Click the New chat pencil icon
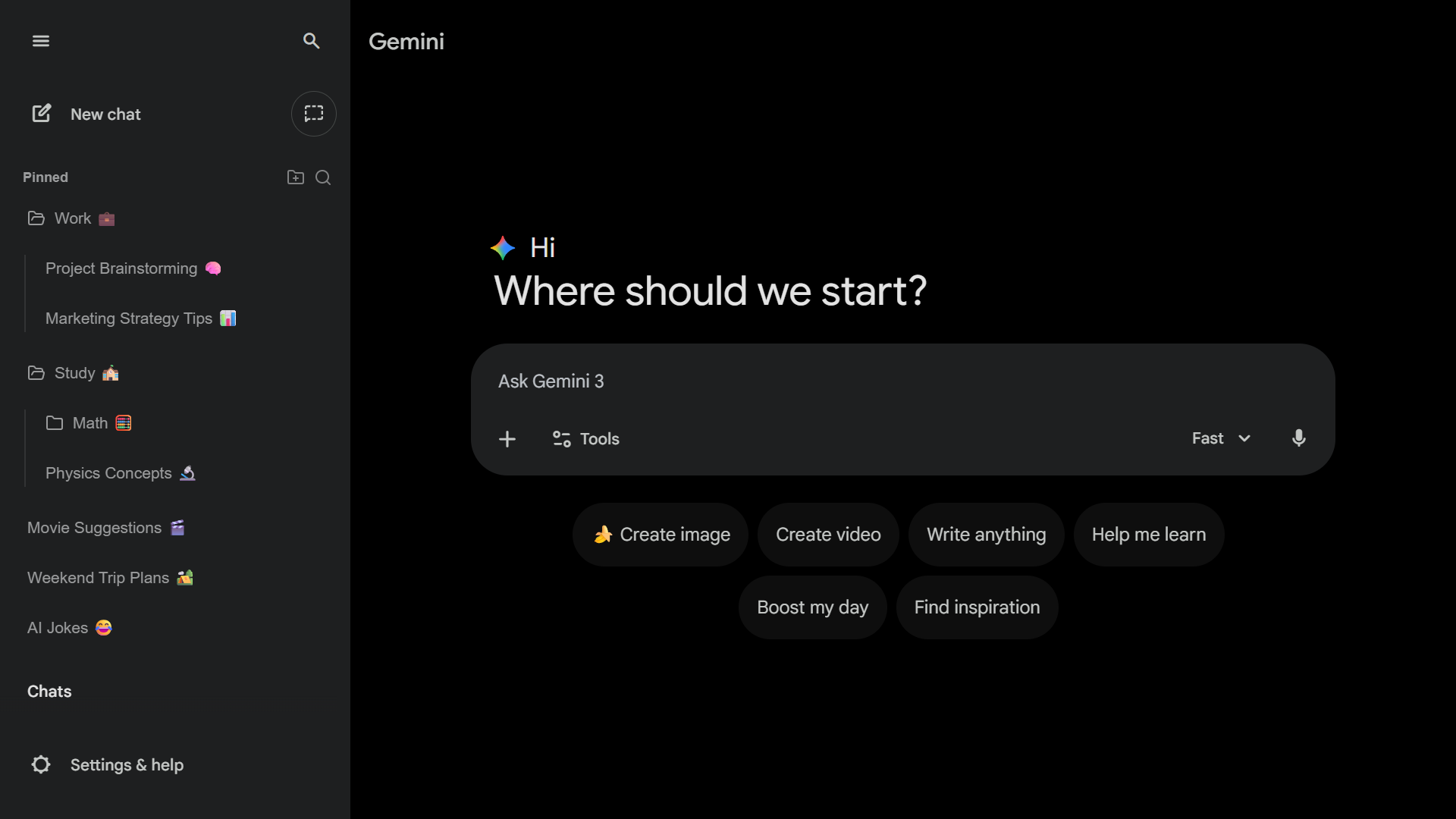 pos(42,114)
